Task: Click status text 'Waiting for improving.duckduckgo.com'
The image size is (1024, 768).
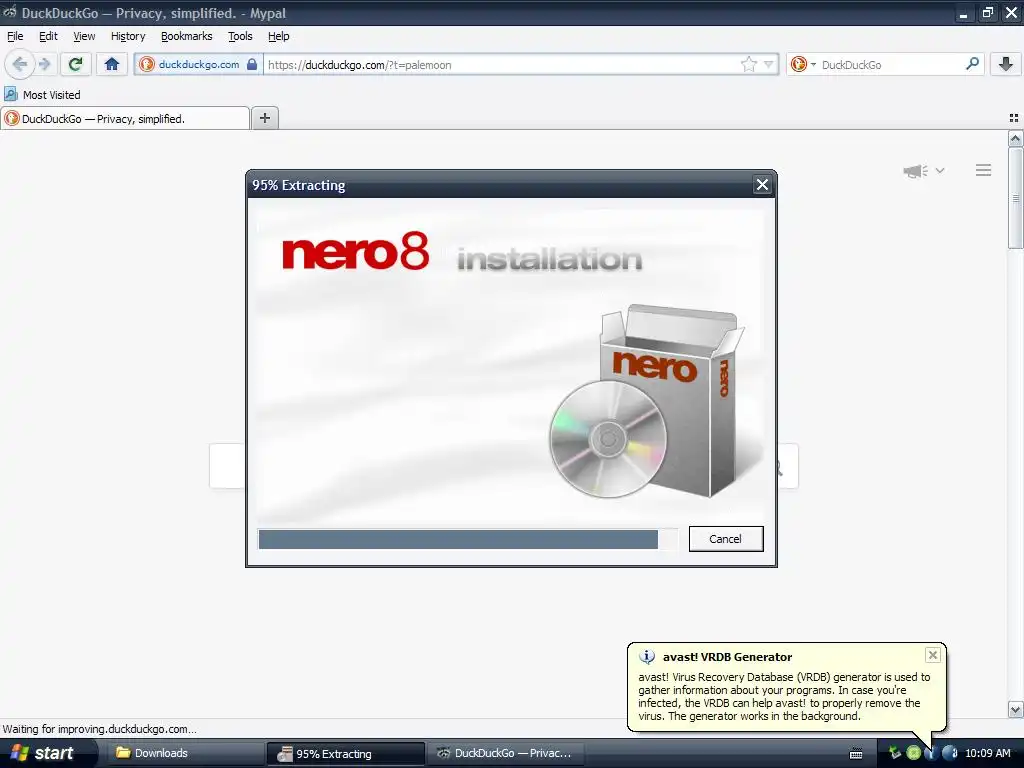Action: click(x=99, y=729)
